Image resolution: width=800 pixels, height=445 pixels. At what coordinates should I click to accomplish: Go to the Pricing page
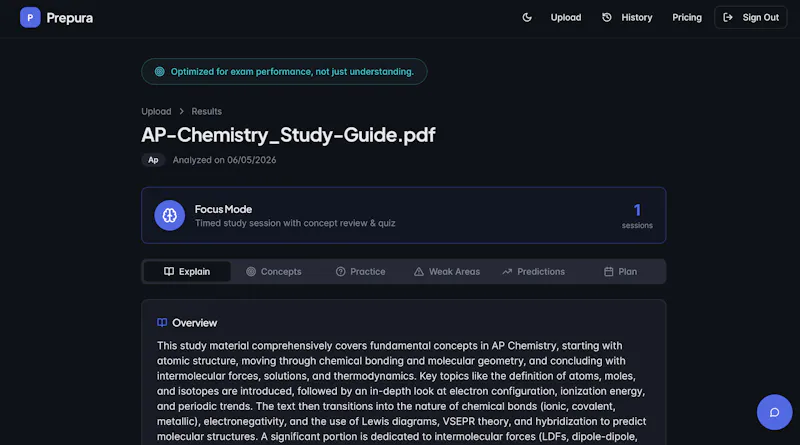[x=687, y=17]
